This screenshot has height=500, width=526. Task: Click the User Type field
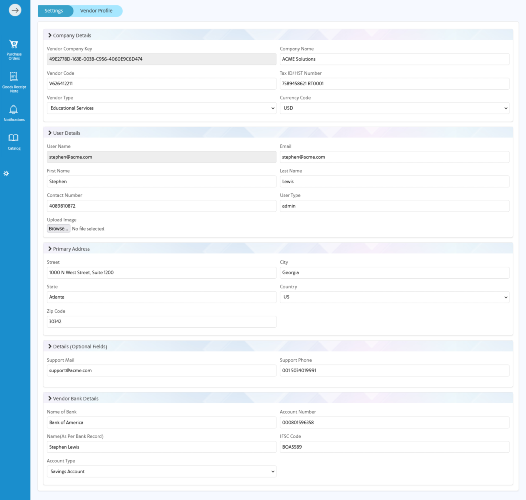tap(394, 206)
